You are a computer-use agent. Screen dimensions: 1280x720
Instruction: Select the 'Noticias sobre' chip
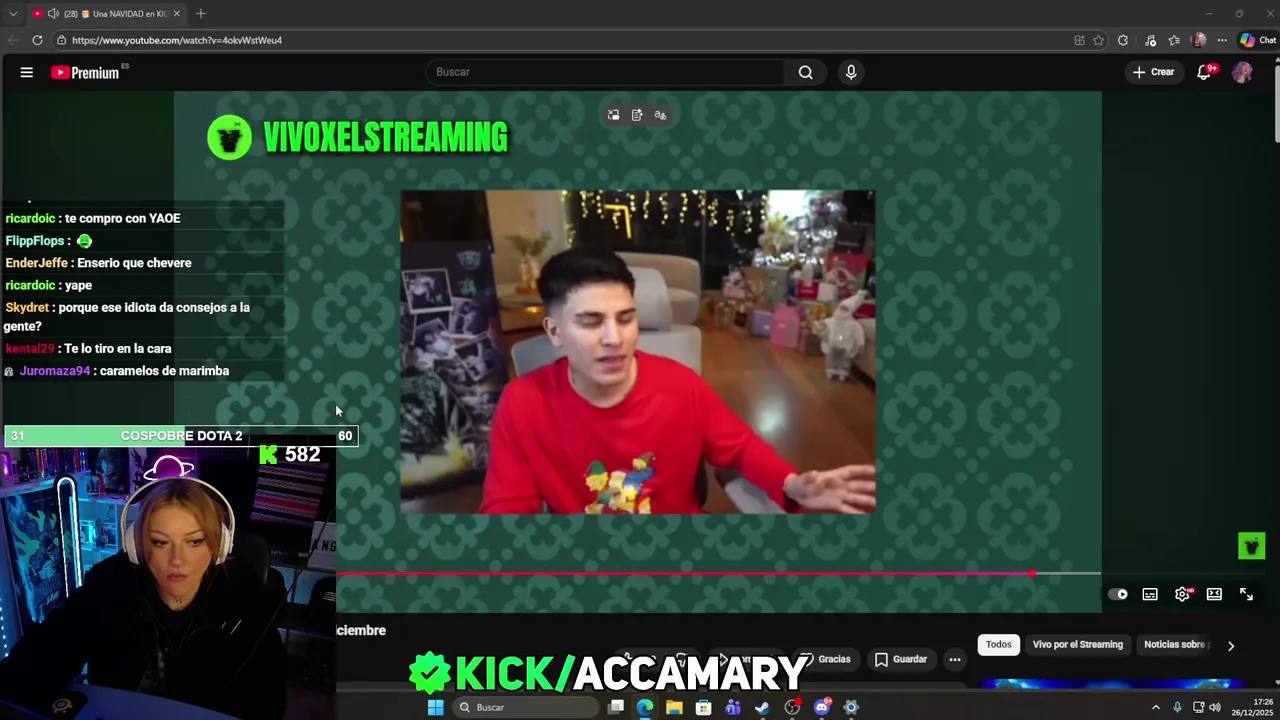[x=1176, y=644]
